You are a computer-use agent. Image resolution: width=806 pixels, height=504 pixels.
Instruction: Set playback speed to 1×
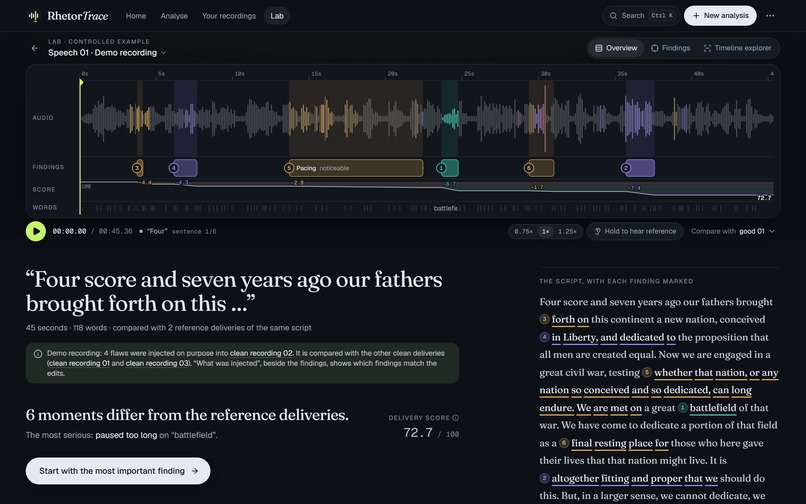coord(545,231)
